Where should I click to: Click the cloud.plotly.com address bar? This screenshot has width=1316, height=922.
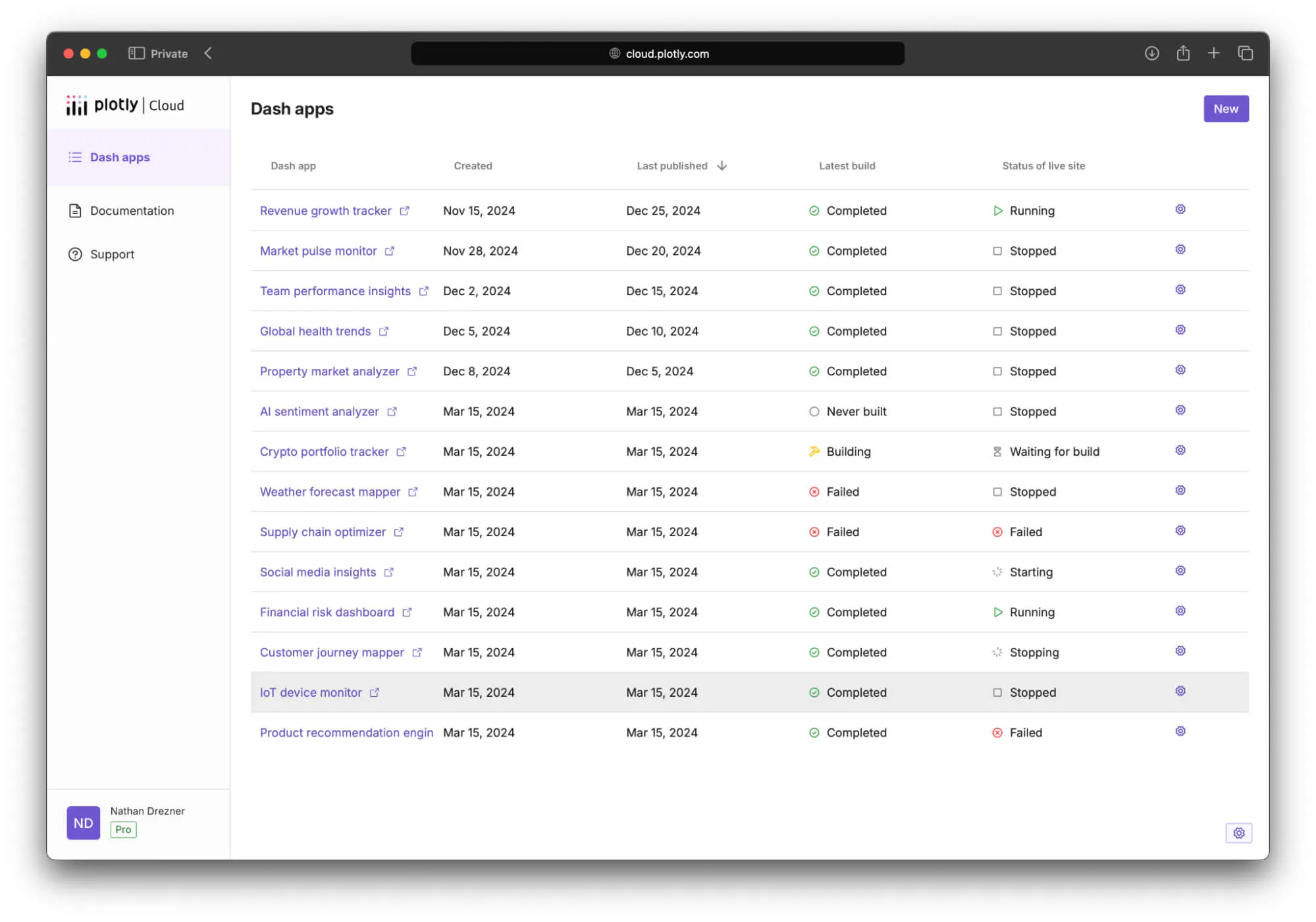pos(658,53)
